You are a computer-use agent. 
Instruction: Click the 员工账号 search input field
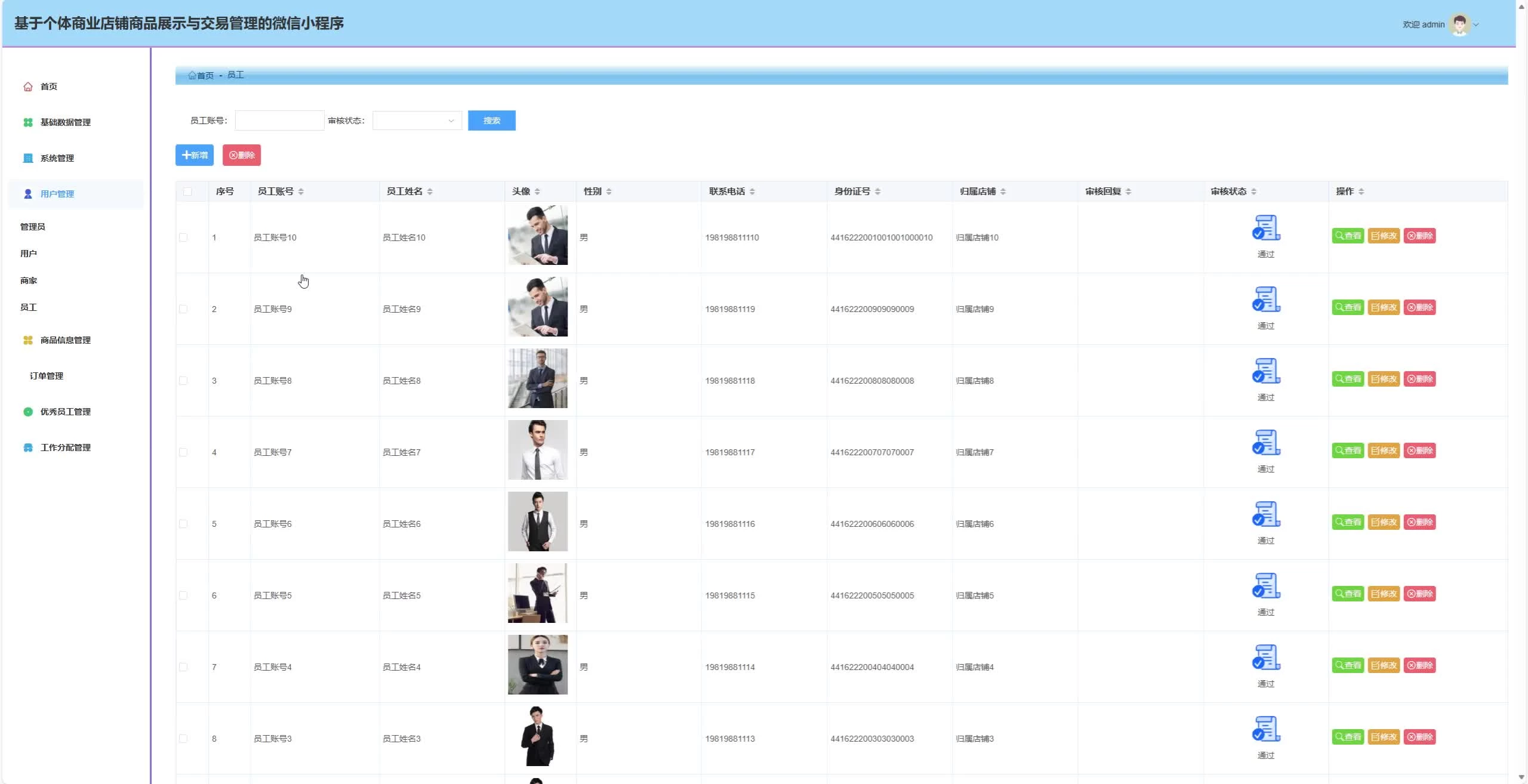[x=279, y=121]
